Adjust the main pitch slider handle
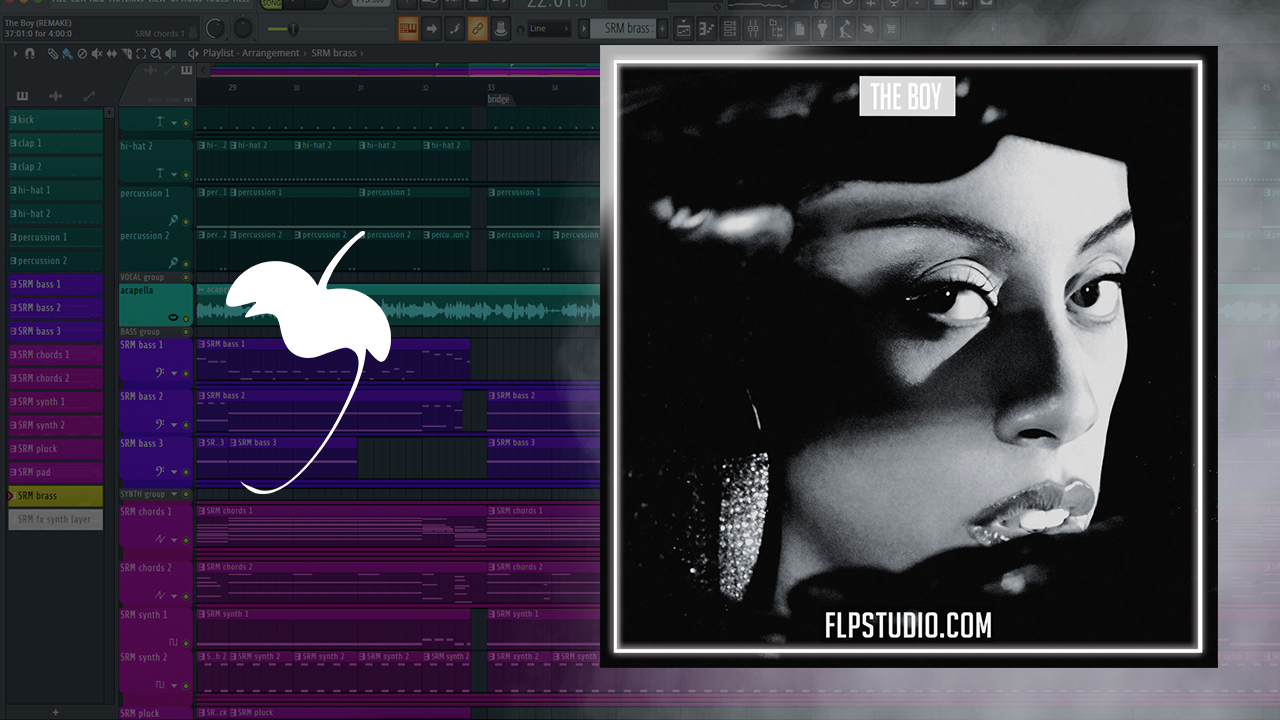The image size is (1280, 720). point(295,28)
